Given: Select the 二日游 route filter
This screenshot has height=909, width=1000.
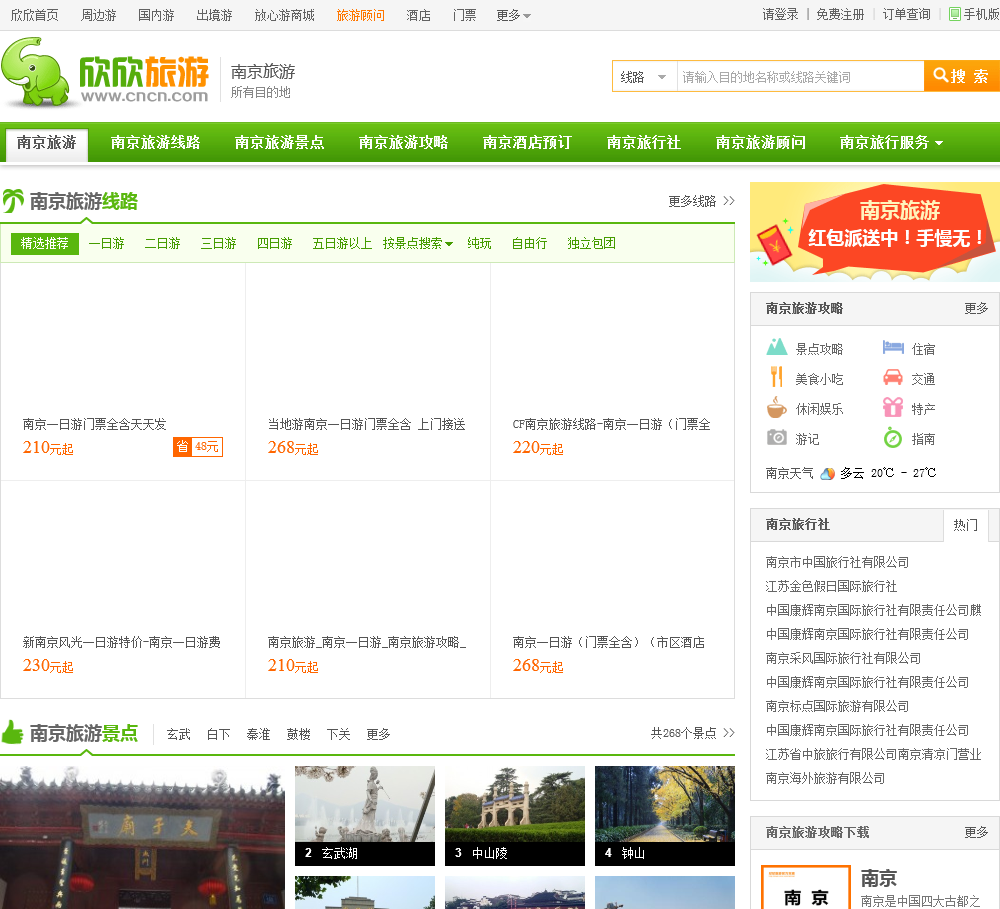Looking at the screenshot, I should (163, 243).
